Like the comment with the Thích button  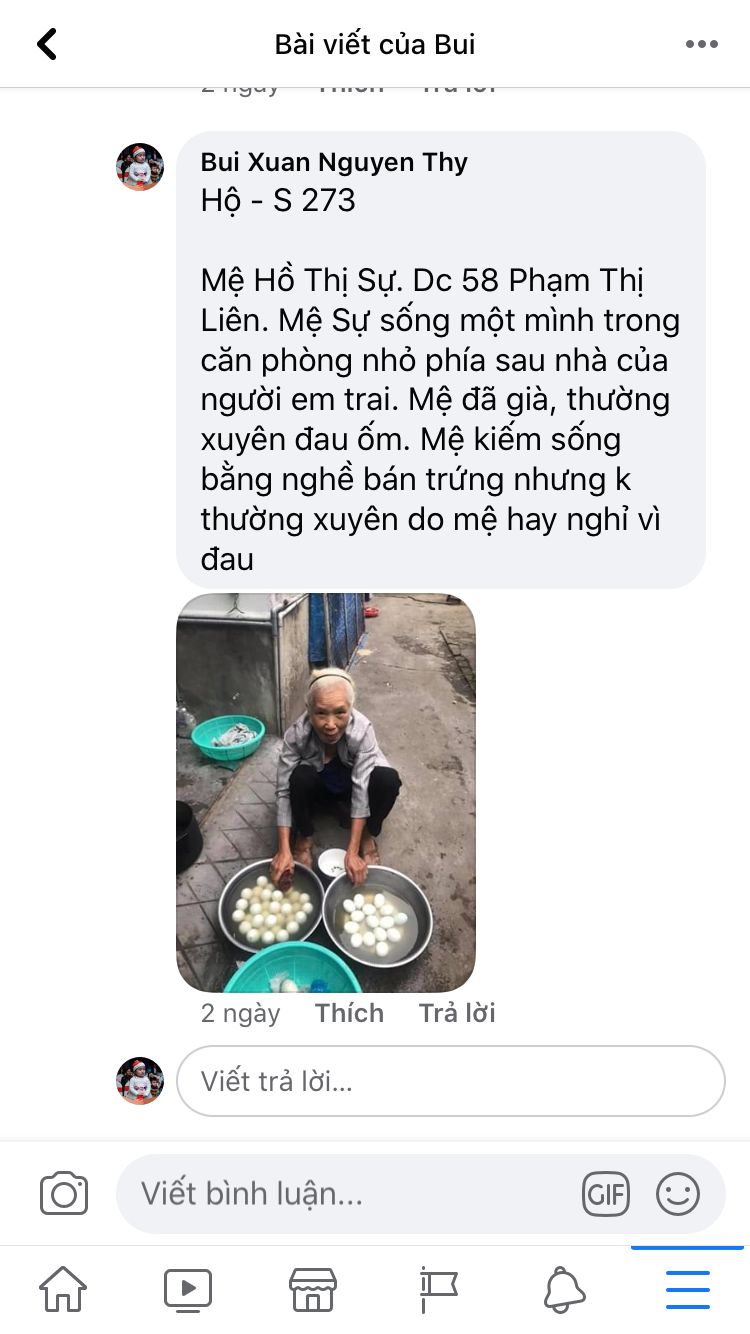(x=350, y=1013)
